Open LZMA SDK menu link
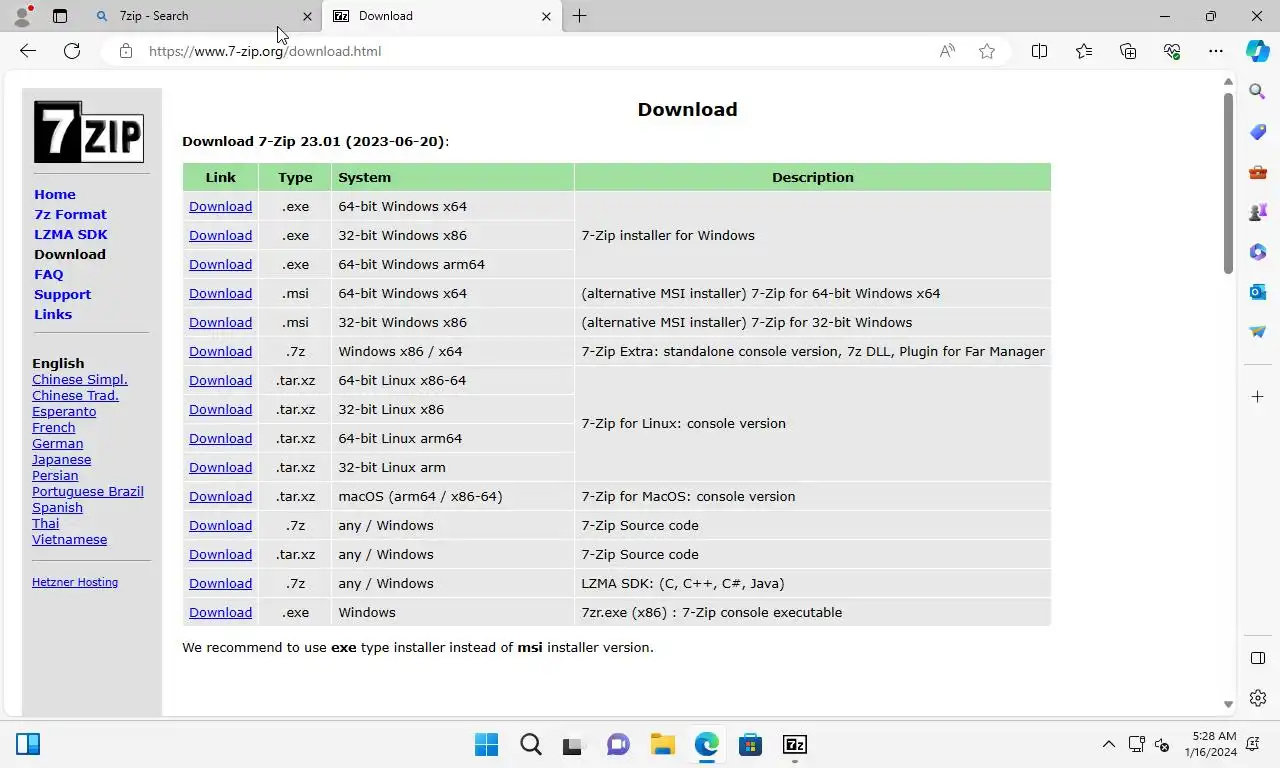 pyautogui.click(x=71, y=234)
